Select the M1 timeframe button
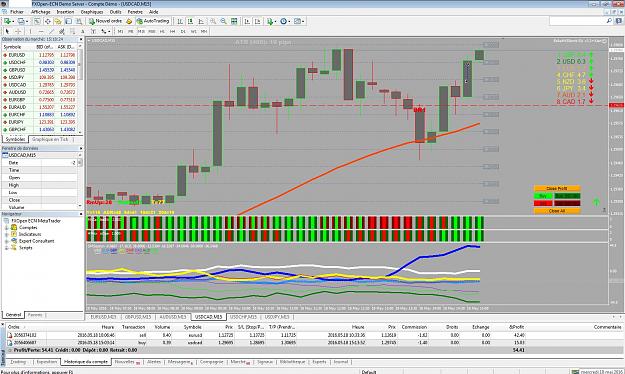The image size is (625, 374). tap(120, 31)
